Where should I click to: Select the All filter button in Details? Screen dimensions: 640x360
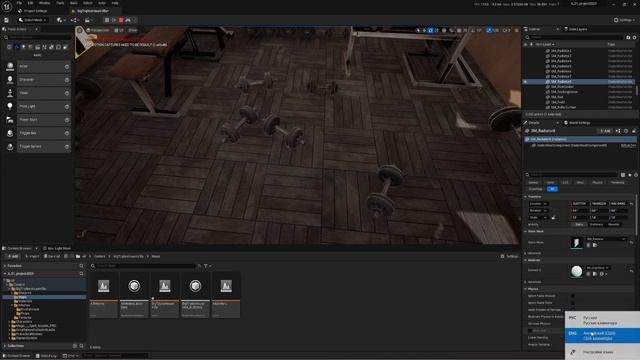click(x=552, y=189)
